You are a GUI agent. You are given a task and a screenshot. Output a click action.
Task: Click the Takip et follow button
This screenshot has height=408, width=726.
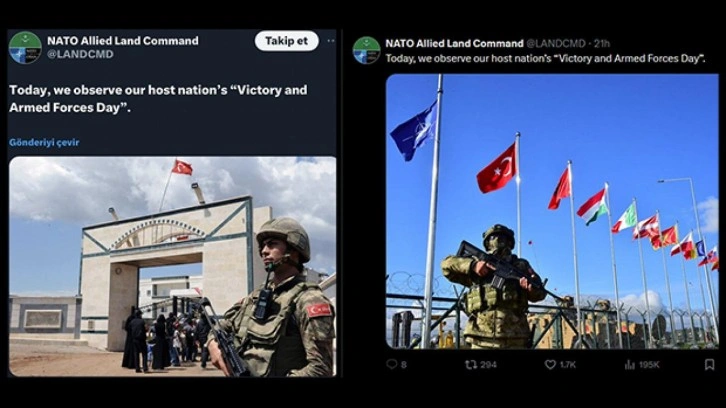pos(287,41)
